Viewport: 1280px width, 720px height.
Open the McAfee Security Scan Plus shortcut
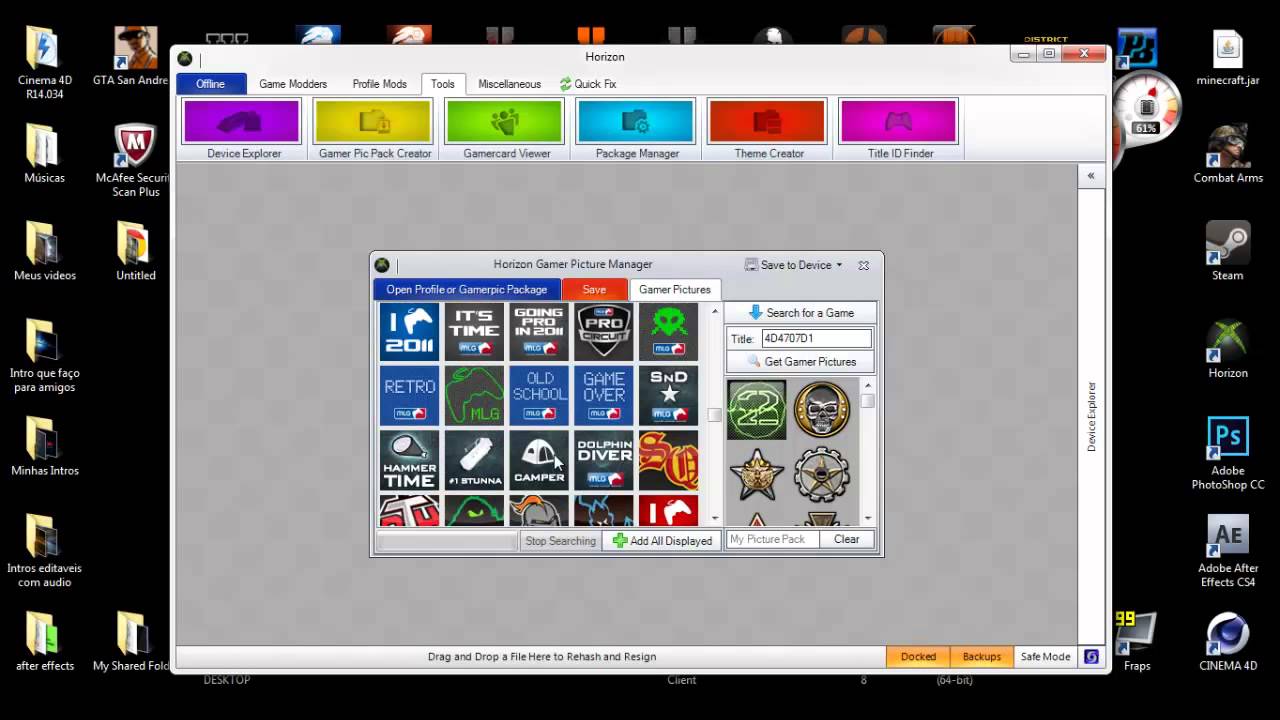pos(136,160)
